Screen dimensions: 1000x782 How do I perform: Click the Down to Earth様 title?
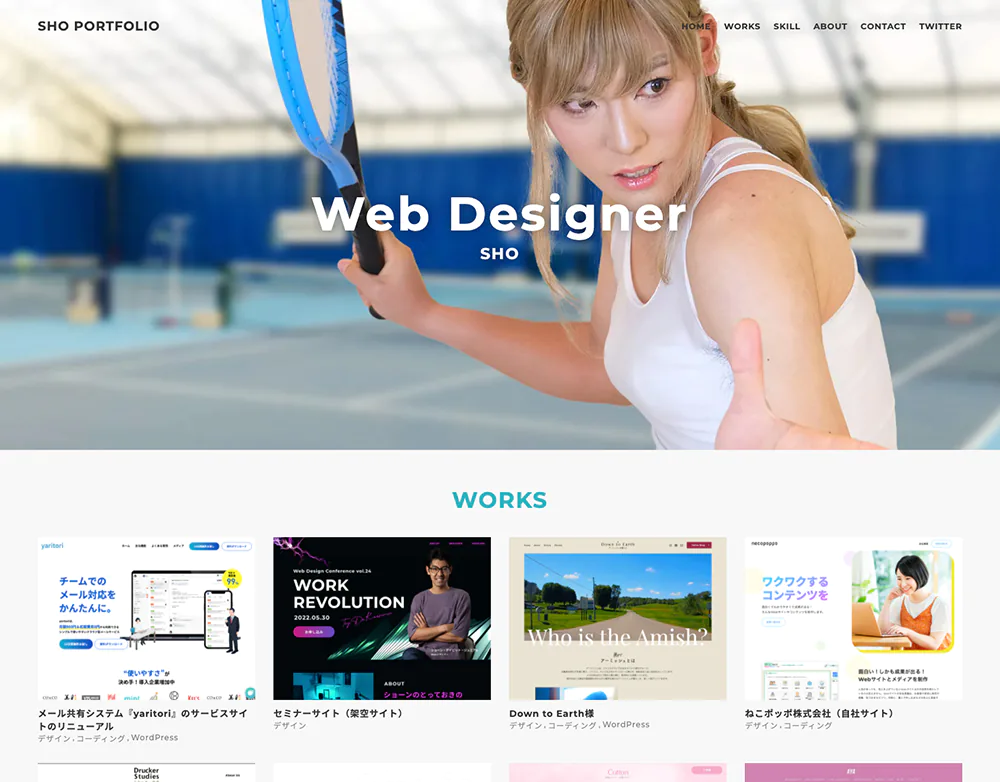tap(551, 714)
